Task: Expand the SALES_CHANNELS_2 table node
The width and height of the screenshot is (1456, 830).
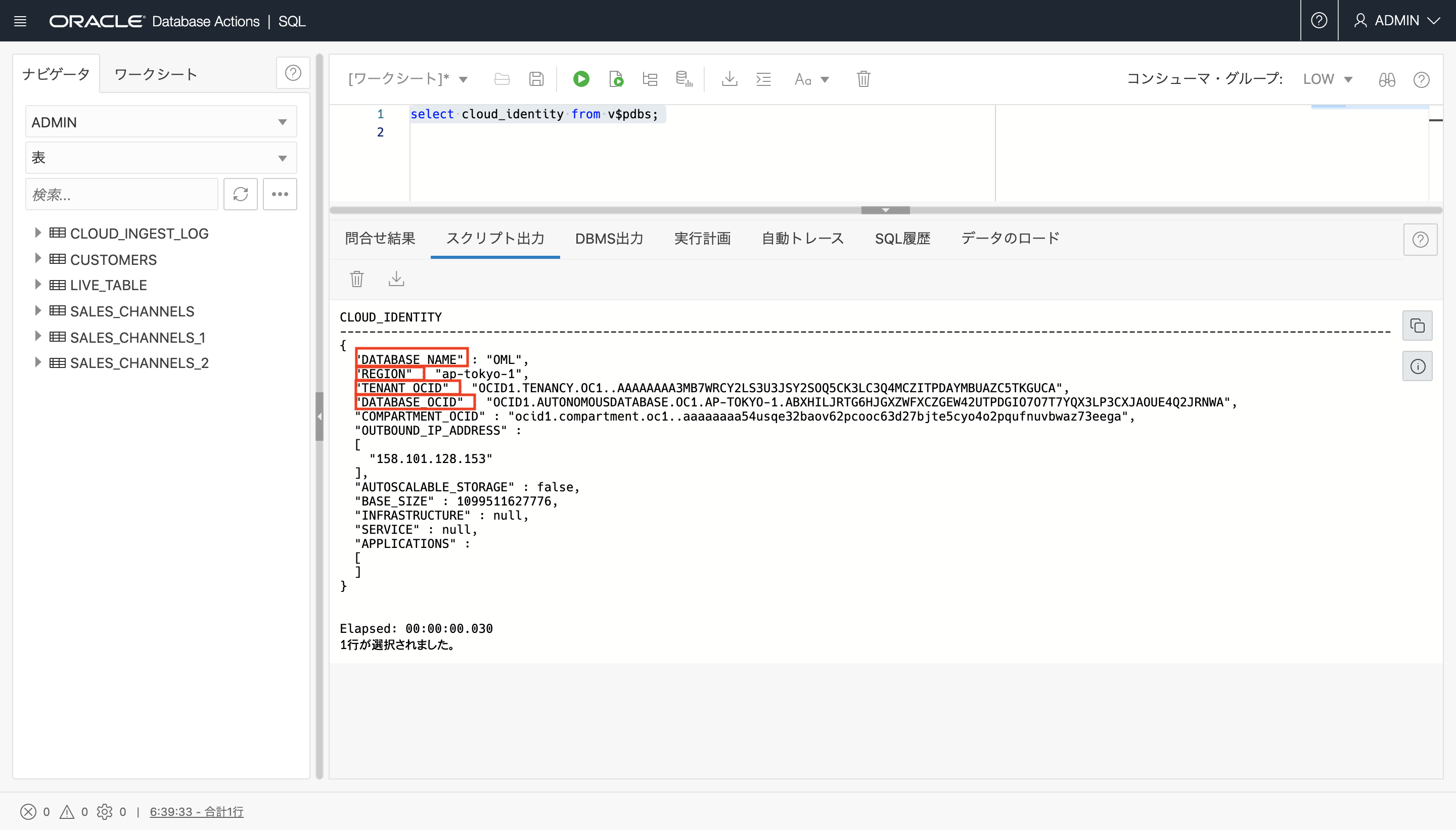Action: 37,362
